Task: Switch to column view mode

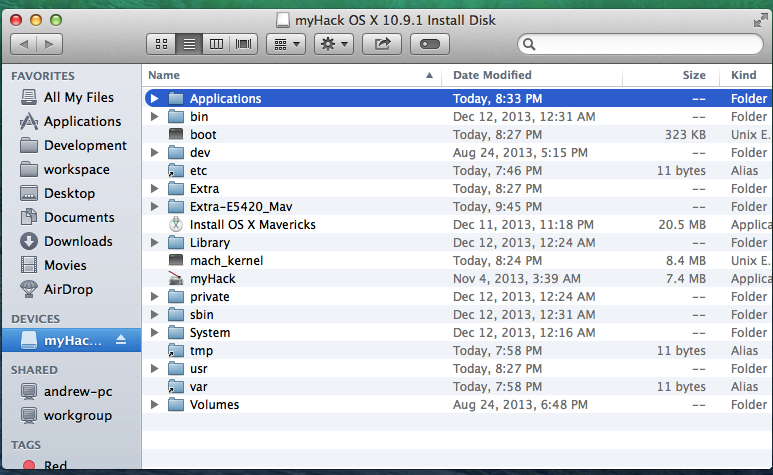Action: (x=217, y=44)
